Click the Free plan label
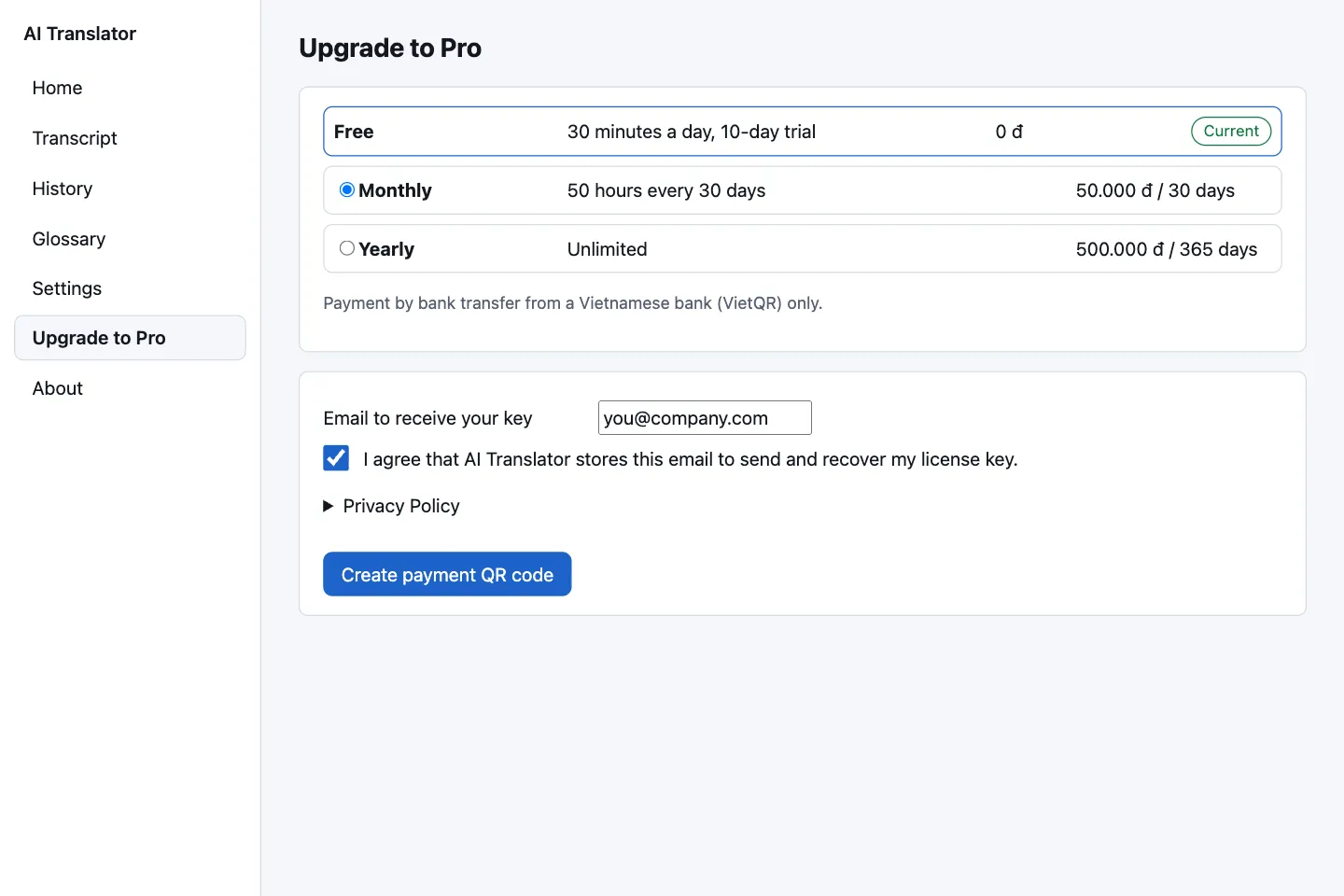The width and height of the screenshot is (1344, 896). click(354, 132)
